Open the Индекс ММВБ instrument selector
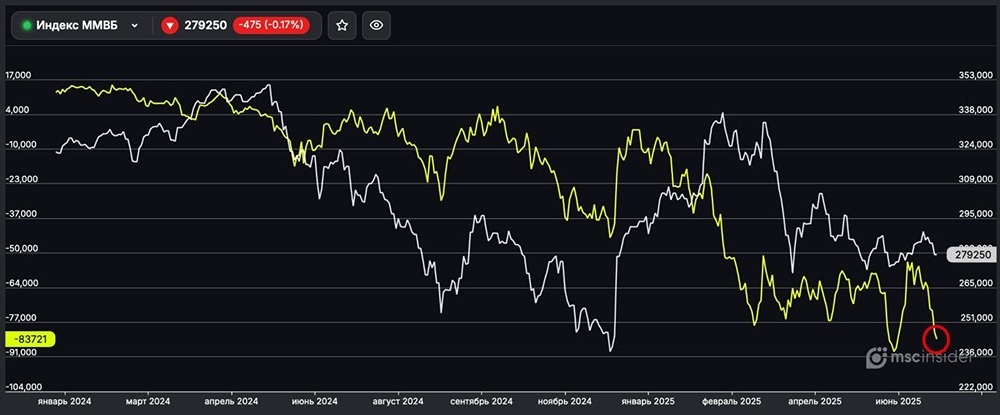Screen dimensions: 1000x415 tap(80, 25)
